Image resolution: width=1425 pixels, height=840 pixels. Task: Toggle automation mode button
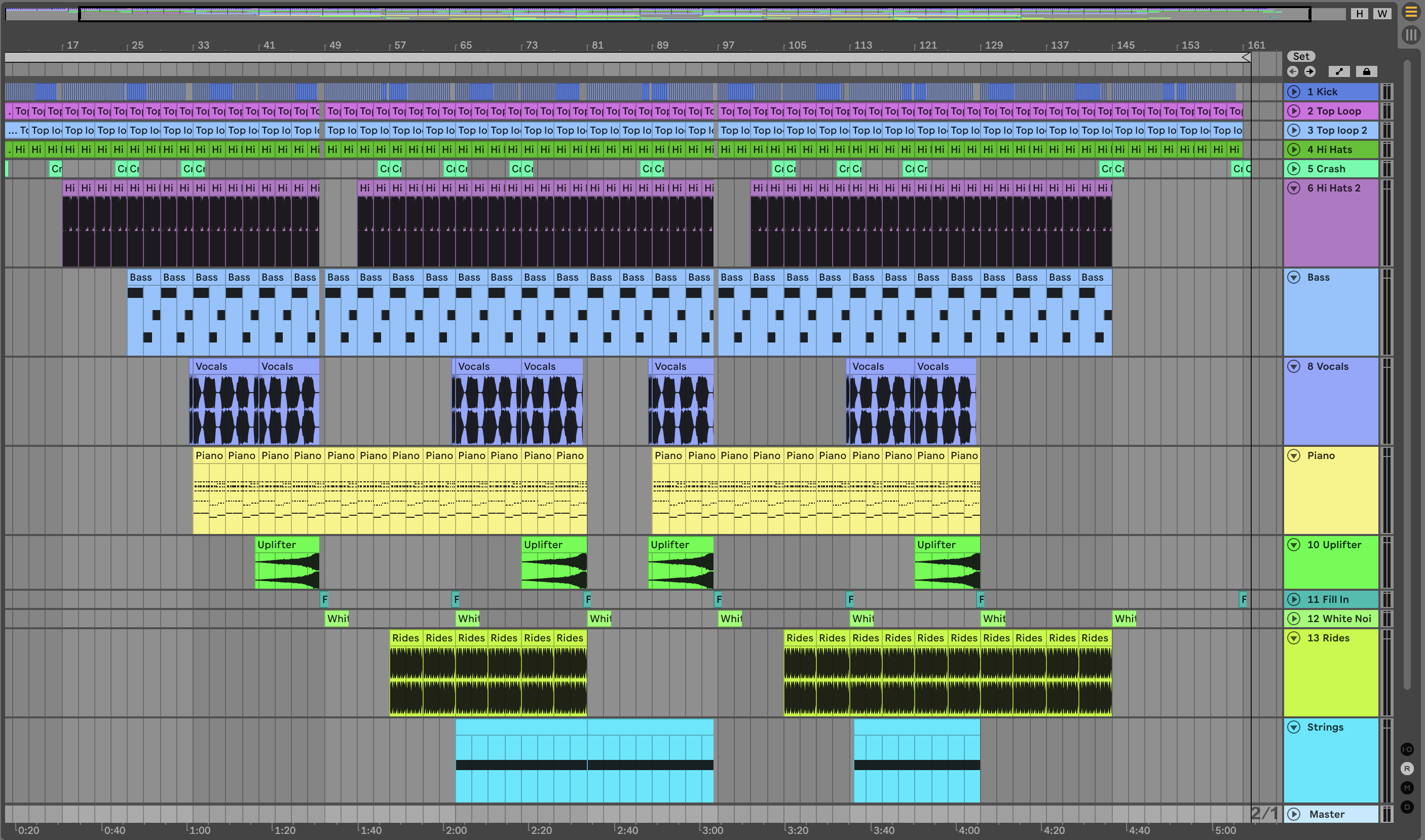(1339, 71)
